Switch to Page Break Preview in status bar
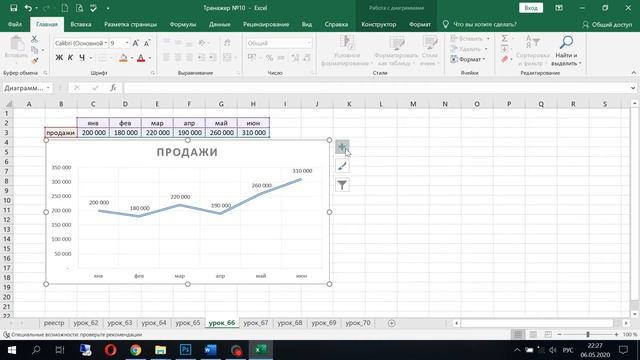 tap(548, 334)
